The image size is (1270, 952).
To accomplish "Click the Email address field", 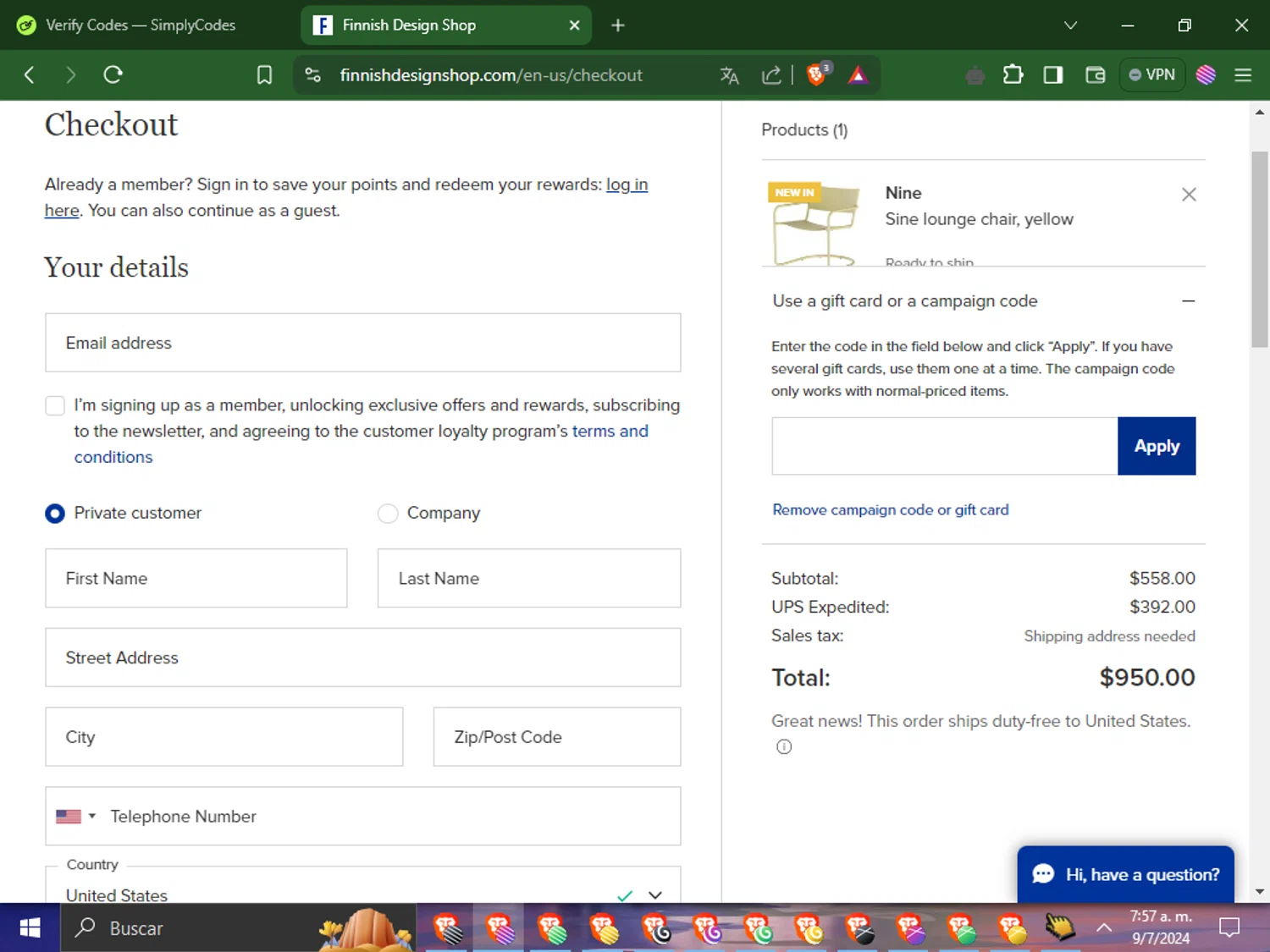I will [362, 343].
